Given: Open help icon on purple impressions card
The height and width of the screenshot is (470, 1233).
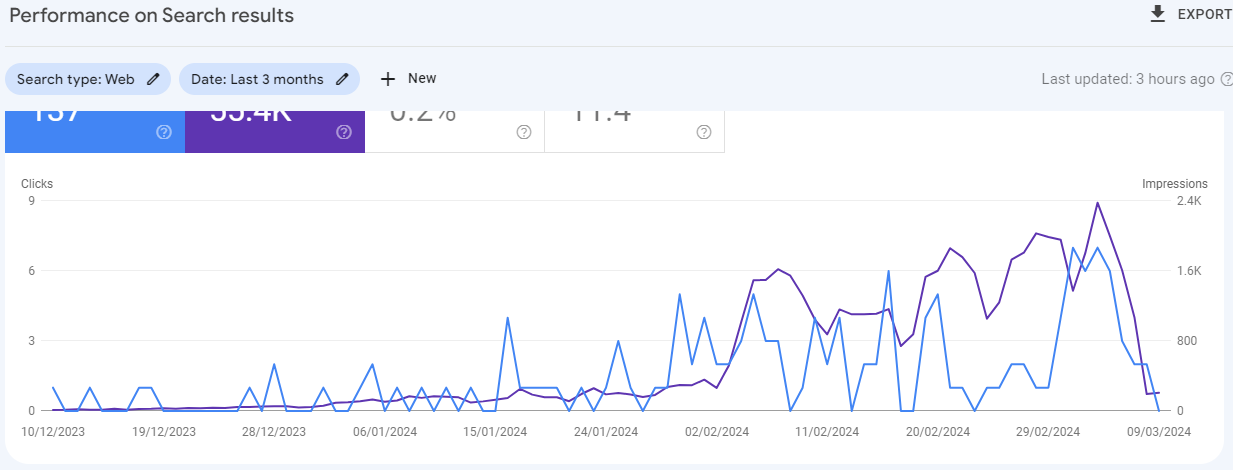Looking at the screenshot, I should tap(344, 132).
